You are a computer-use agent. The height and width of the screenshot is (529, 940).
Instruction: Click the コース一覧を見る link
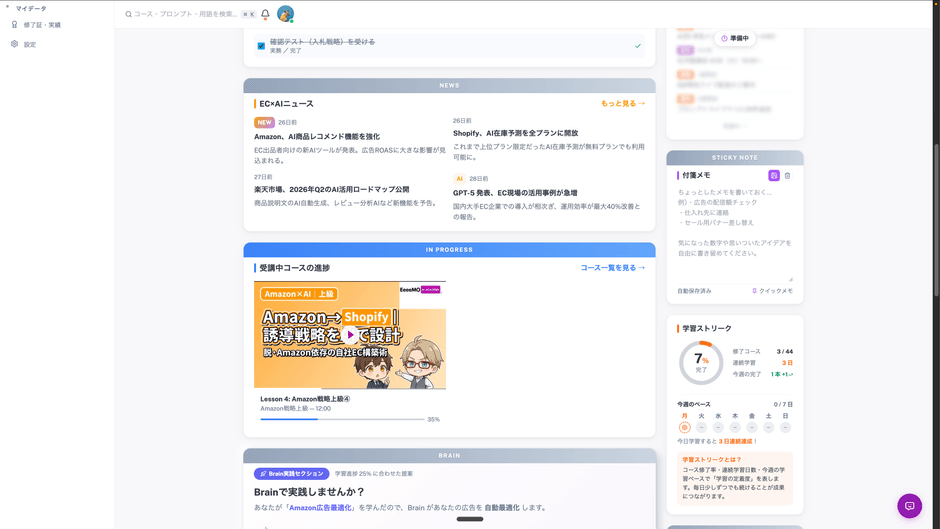pyautogui.click(x=613, y=268)
